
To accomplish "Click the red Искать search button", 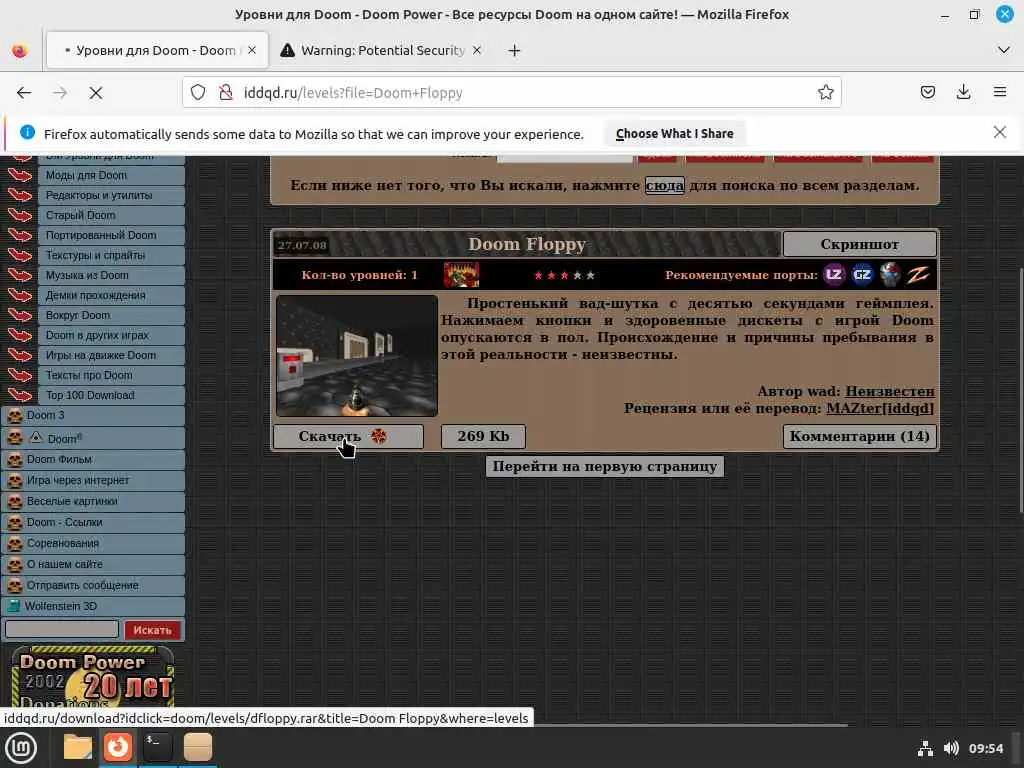I will pyautogui.click(x=152, y=630).
